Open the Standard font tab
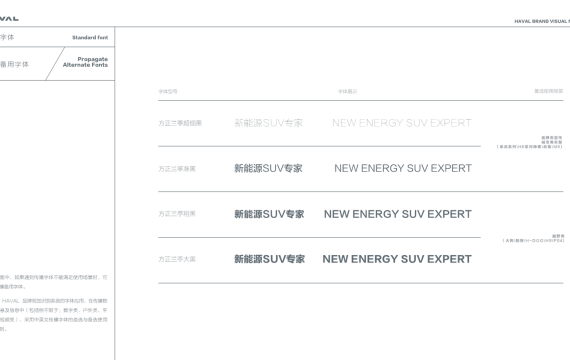 (x=90, y=37)
